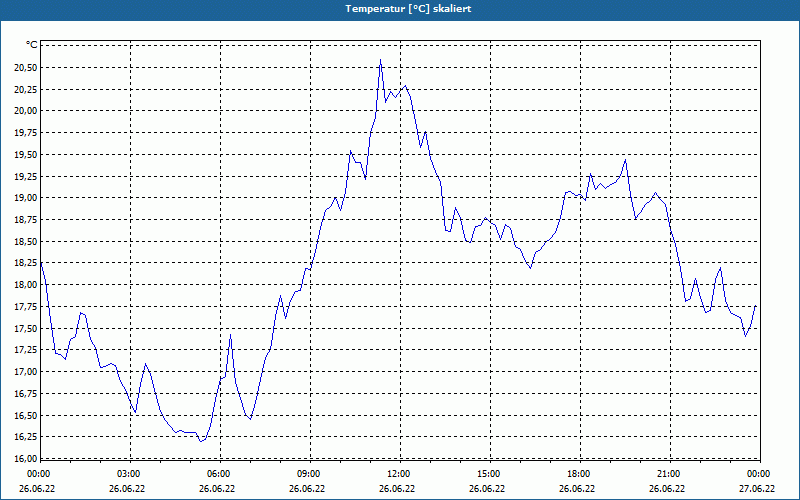The width and height of the screenshot is (800, 500).
Task: Click the 18:00 time axis label
Action: [x=578, y=474]
